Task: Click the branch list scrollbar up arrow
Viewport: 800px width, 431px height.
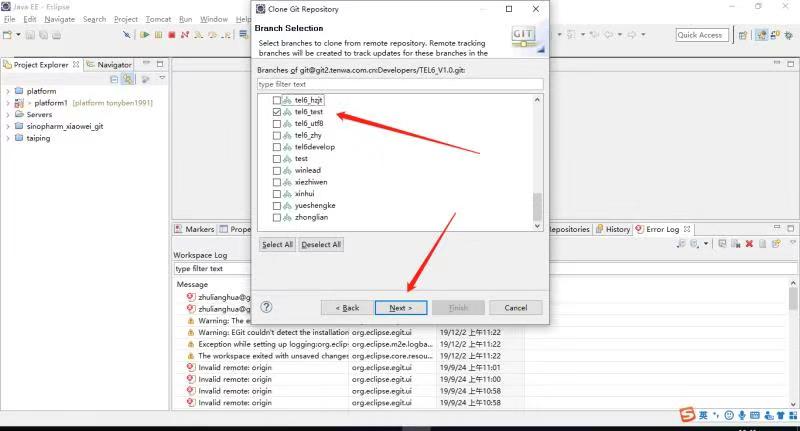Action: pyautogui.click(x=537, y=100)
